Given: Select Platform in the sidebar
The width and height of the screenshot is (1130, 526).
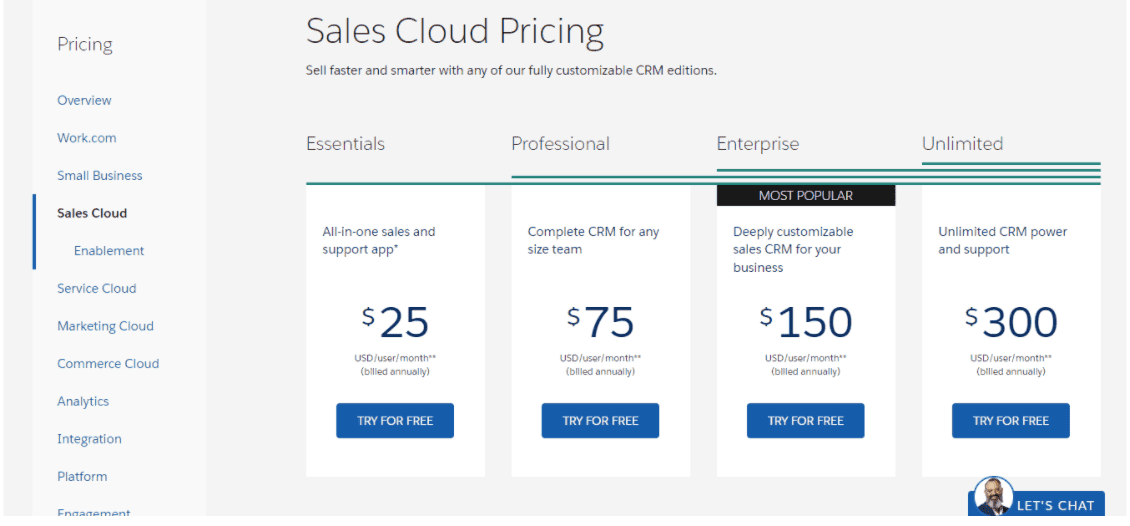Looking at the screenshot, I should click(x=82, y=476).
